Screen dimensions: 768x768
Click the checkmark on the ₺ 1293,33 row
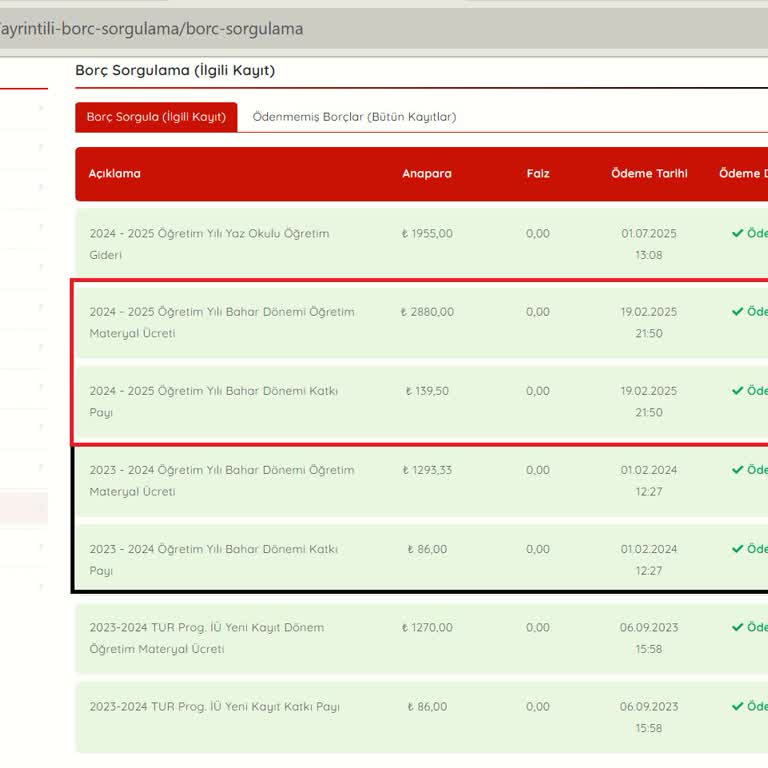(x=738, y=470)
